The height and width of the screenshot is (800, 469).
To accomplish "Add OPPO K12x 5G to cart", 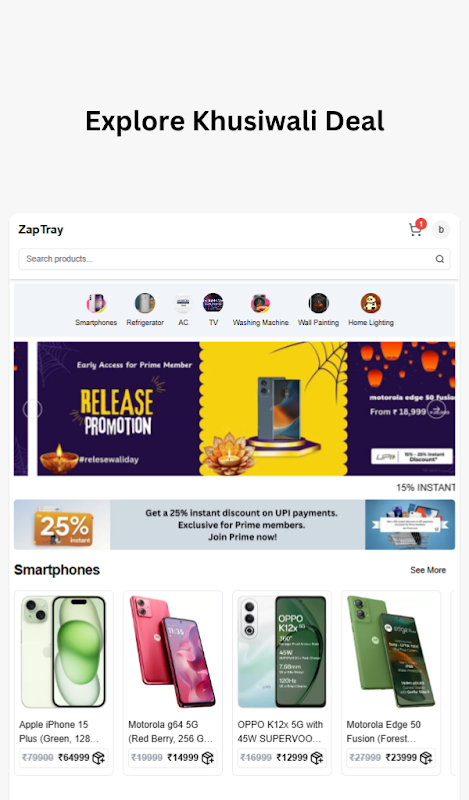I will (x=317, y=758).
